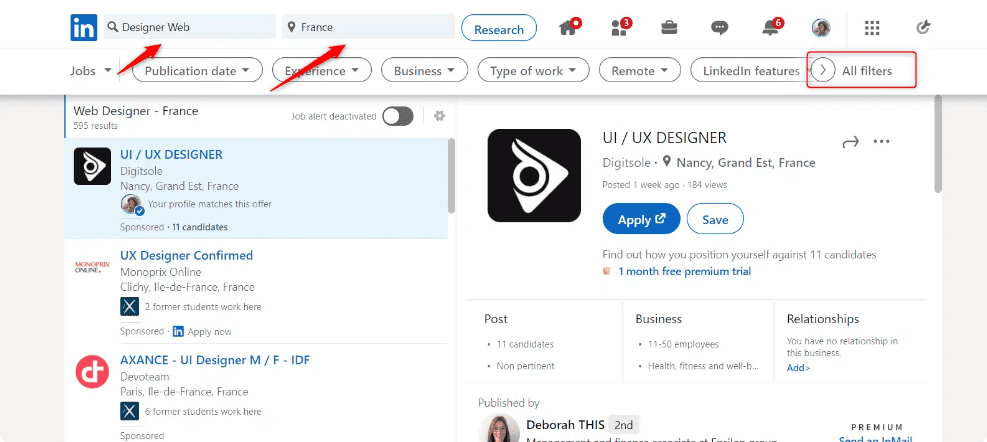987x442 pixels.
Task: Click the Add> relationships link
Action: [x=798, y=368]
